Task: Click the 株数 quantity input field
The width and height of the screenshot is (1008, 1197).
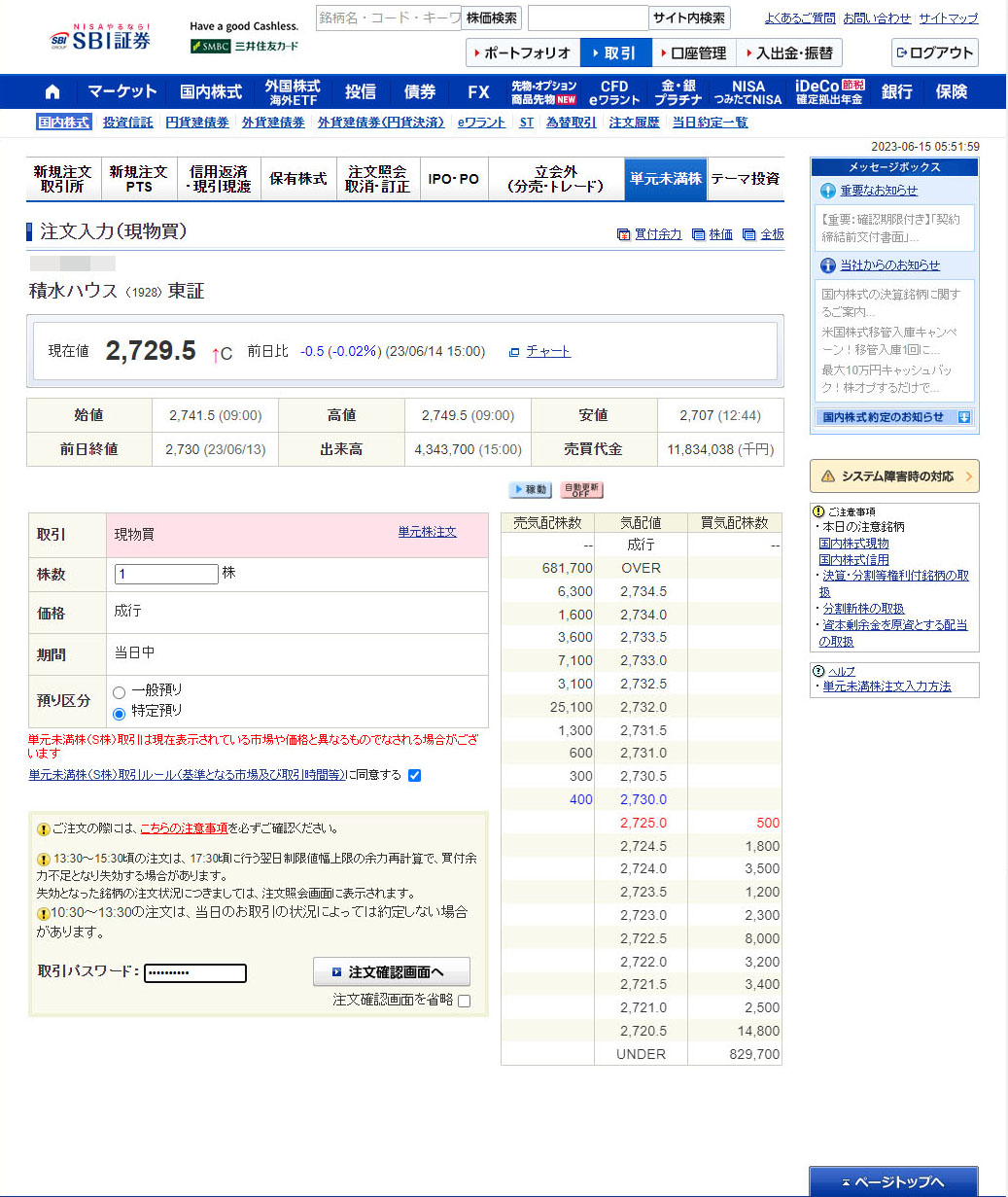Action: coord(166,574)
